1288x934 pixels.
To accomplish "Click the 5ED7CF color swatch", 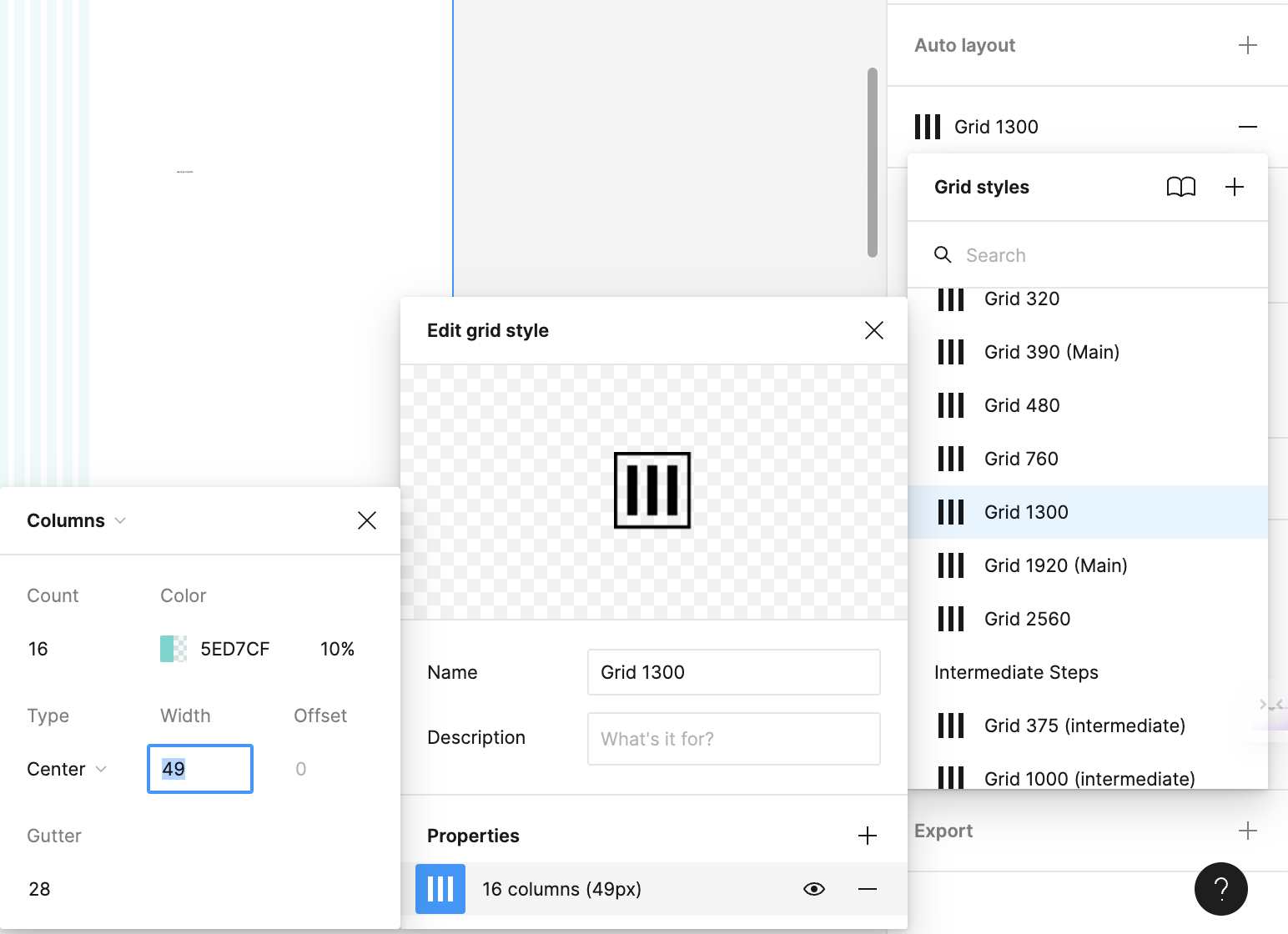I will [173, 648].
